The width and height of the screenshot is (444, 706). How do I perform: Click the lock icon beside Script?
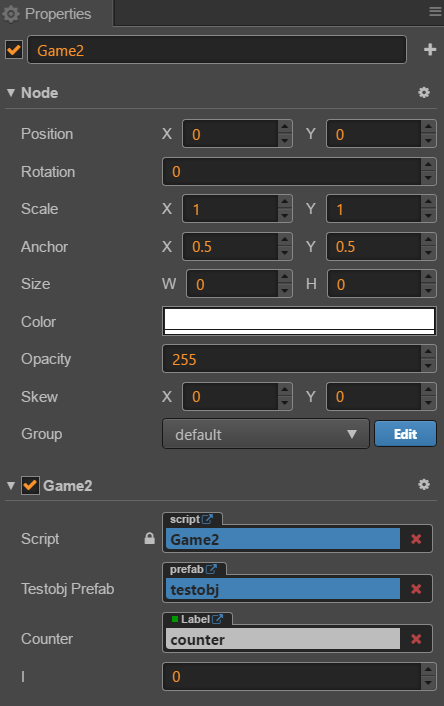(x=150, y=539)
